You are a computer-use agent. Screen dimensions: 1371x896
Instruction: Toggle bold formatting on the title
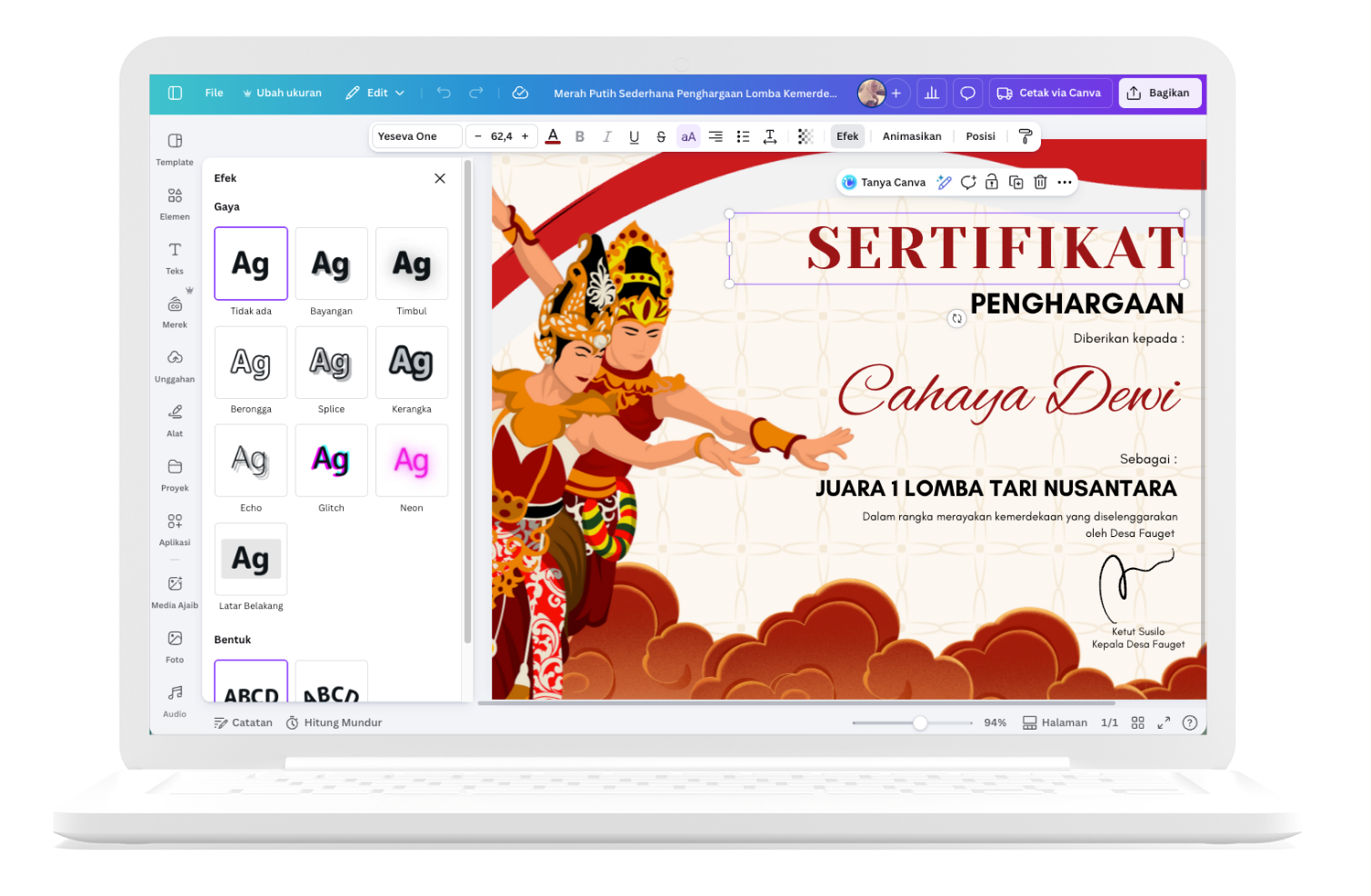[x=580, y=136]
